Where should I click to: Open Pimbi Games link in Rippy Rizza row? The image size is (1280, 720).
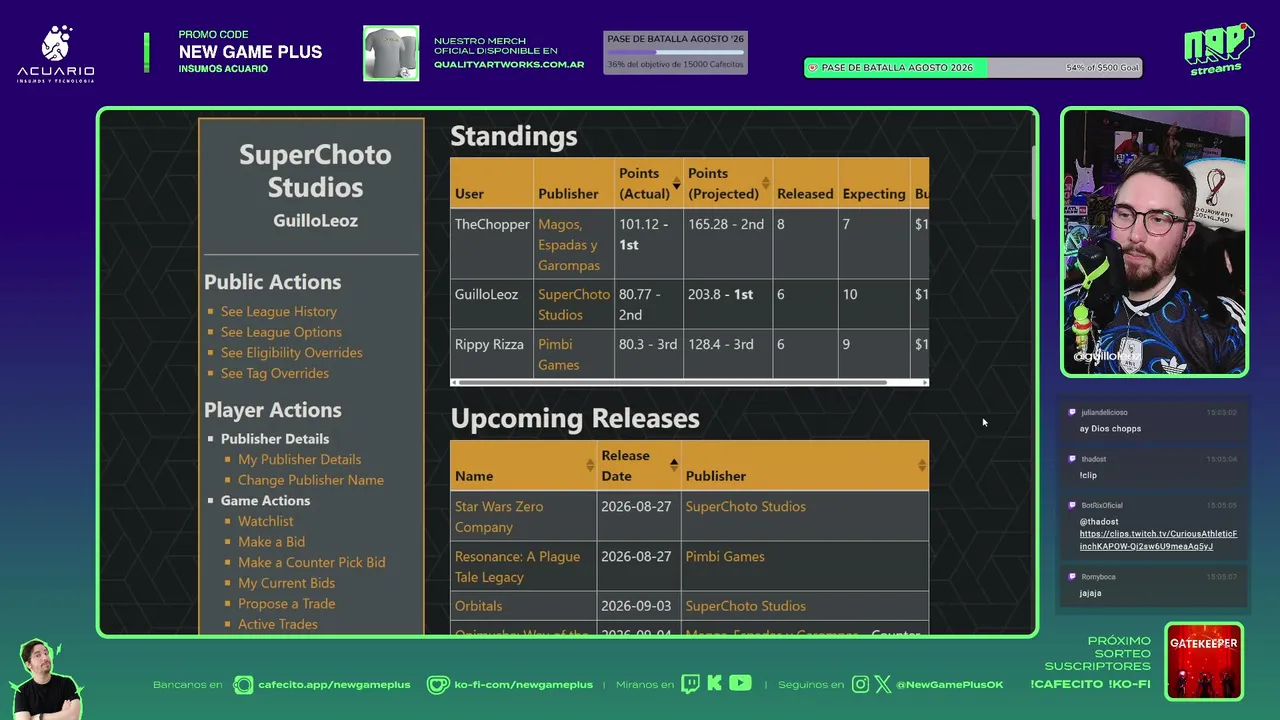point(558,355)
